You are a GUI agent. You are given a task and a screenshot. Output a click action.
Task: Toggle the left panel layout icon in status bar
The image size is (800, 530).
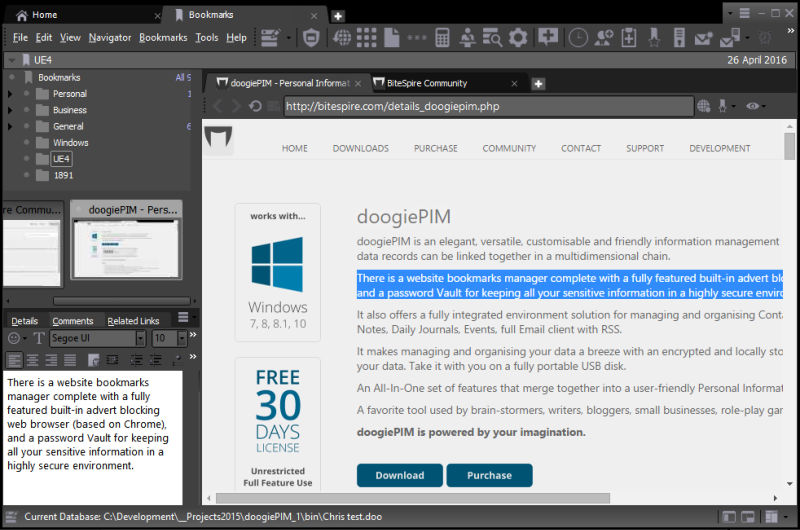729,517
